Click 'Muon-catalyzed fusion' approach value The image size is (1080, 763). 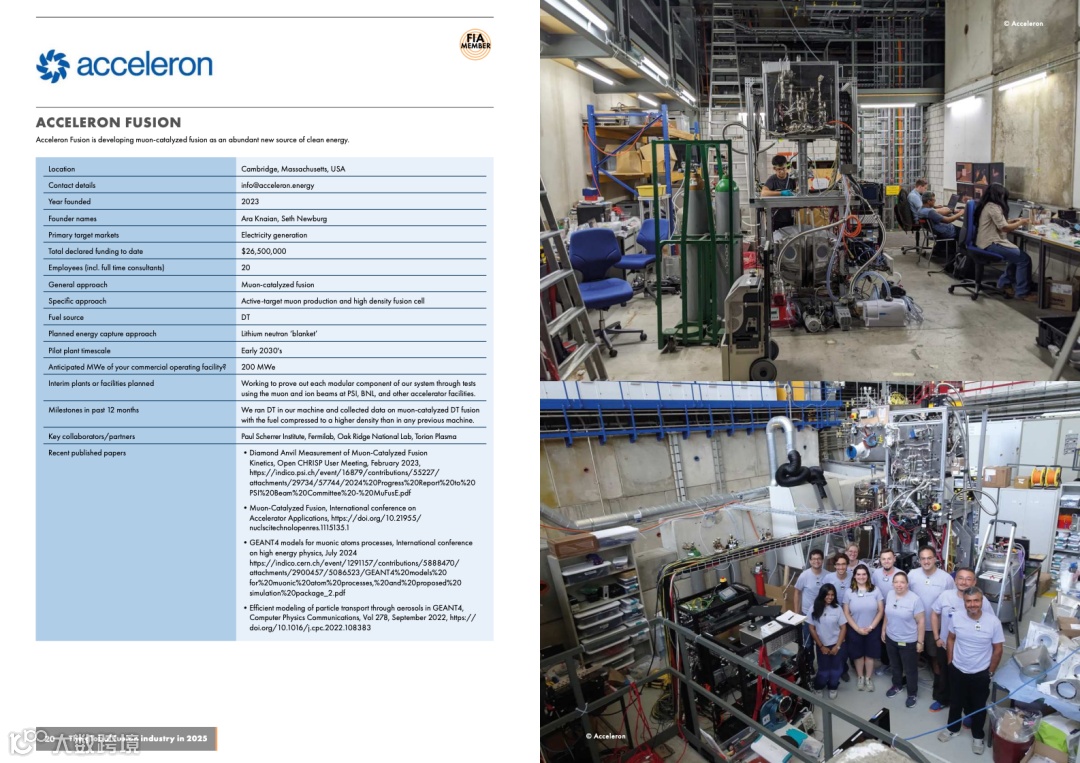(x=278, y=284)
